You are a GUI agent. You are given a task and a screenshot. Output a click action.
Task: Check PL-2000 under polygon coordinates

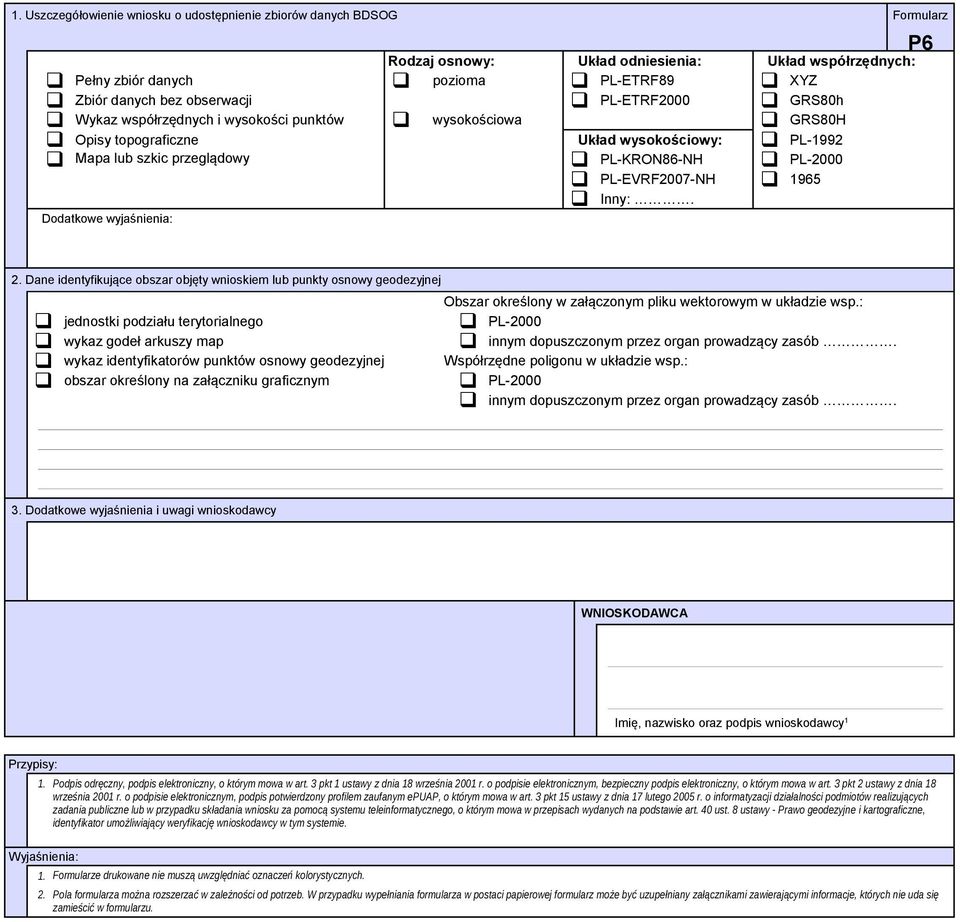pyautogui.click(x=468, y=380)
